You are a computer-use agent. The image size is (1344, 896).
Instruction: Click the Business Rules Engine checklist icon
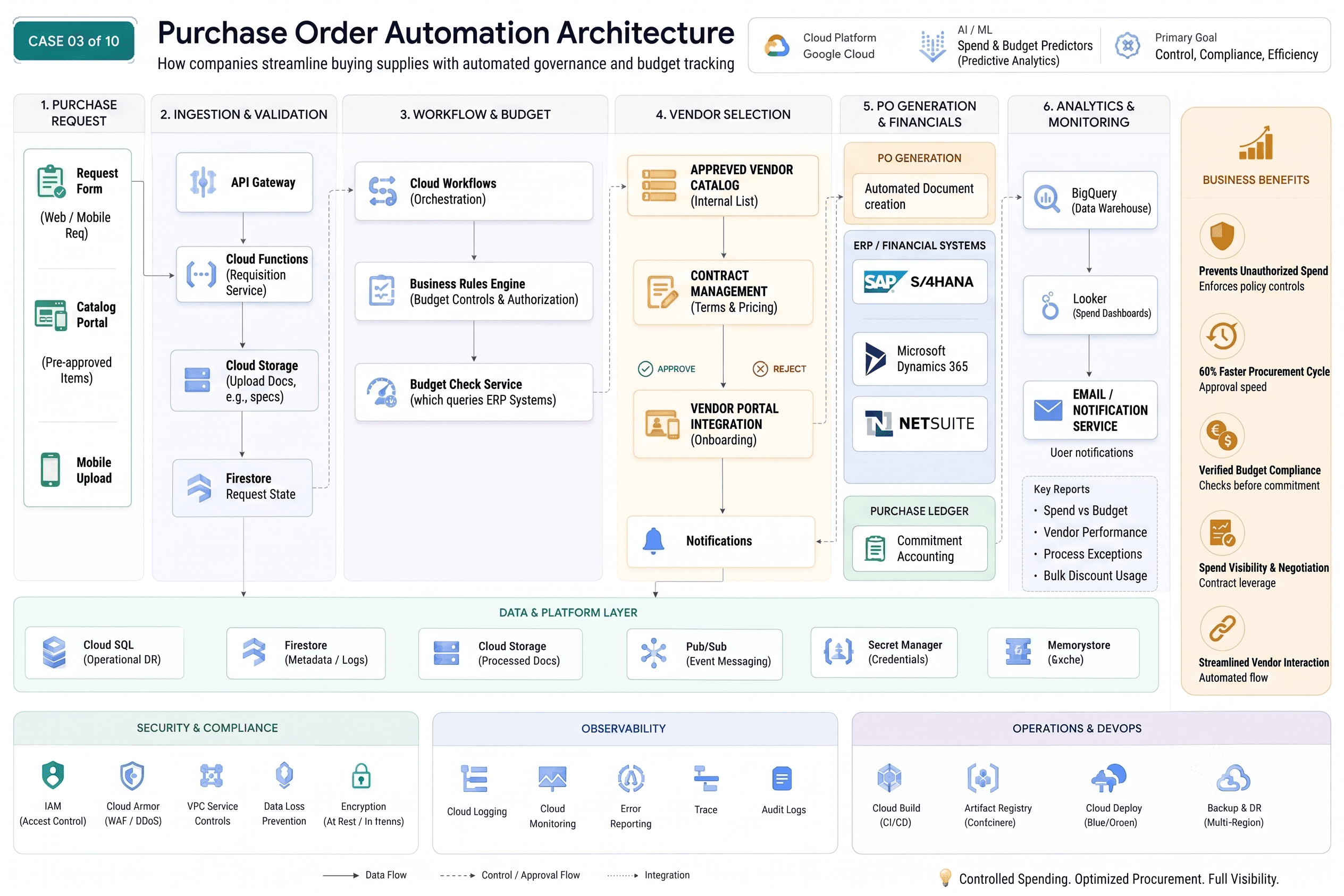pos(381,290)
